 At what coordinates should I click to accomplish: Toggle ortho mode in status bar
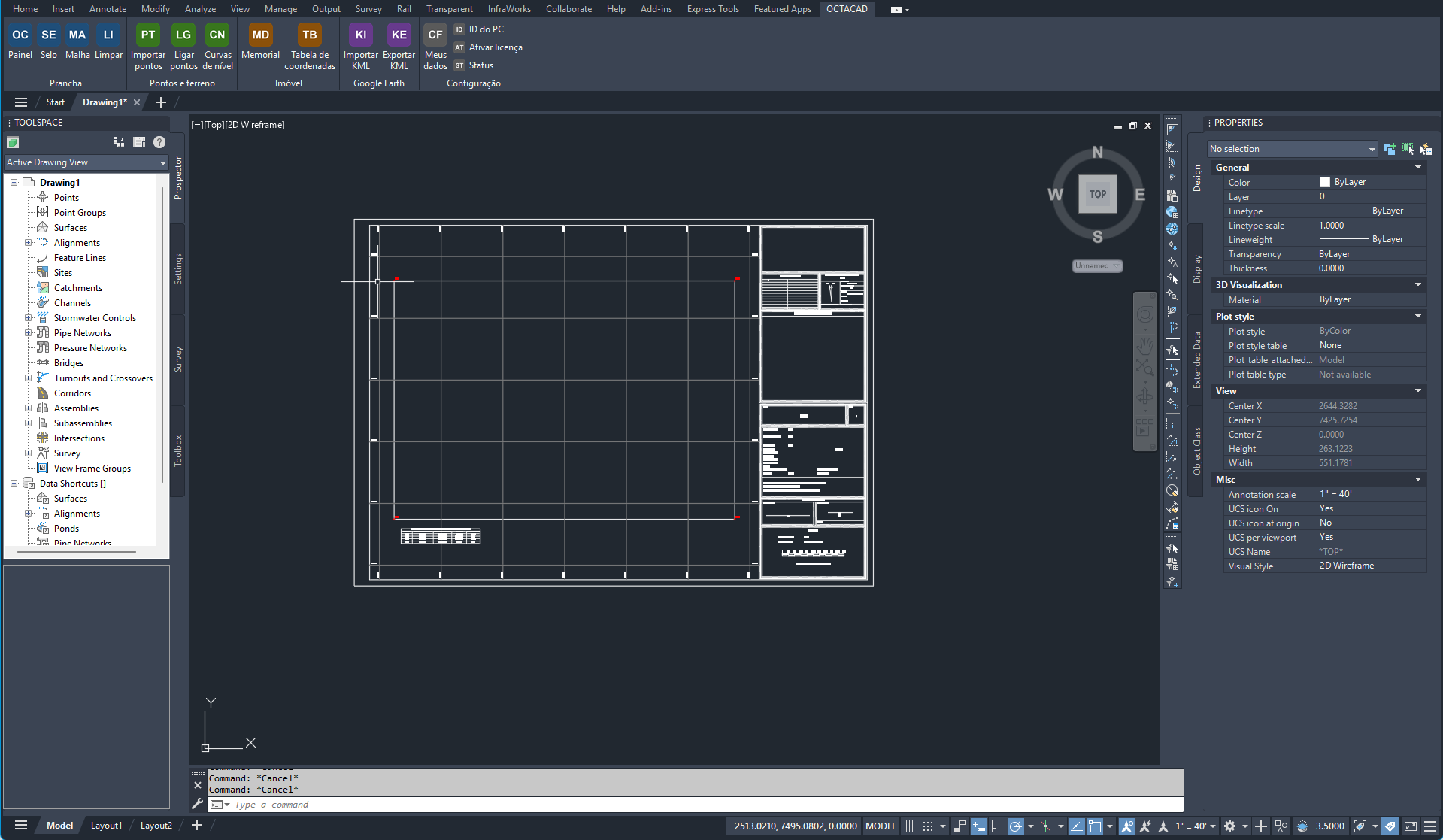click(997, 826)
